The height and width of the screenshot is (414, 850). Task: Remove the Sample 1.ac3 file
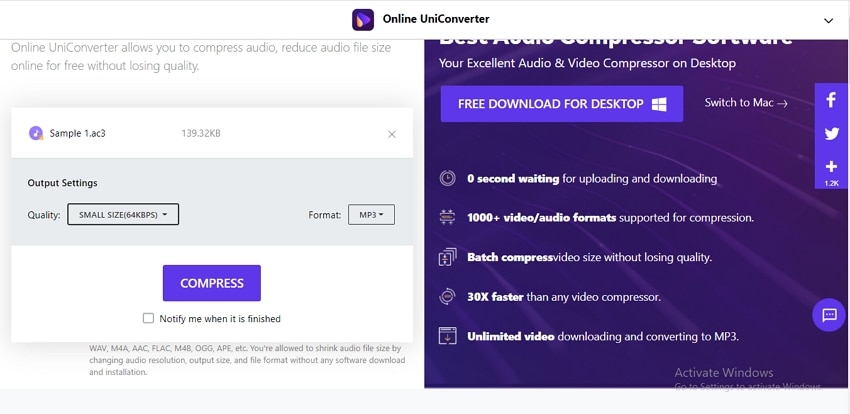(x=392, y=134)
